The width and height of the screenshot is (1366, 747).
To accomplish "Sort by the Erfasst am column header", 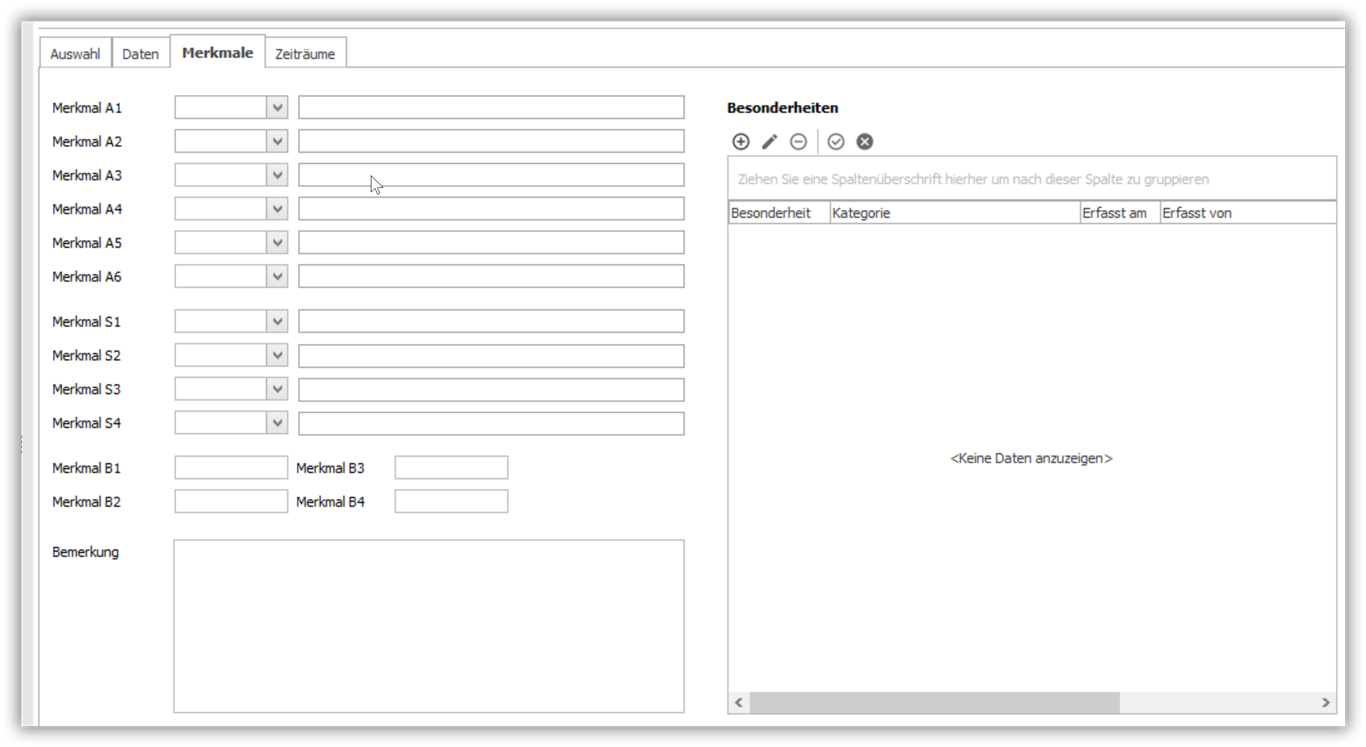I will (x=1120, y=213).
